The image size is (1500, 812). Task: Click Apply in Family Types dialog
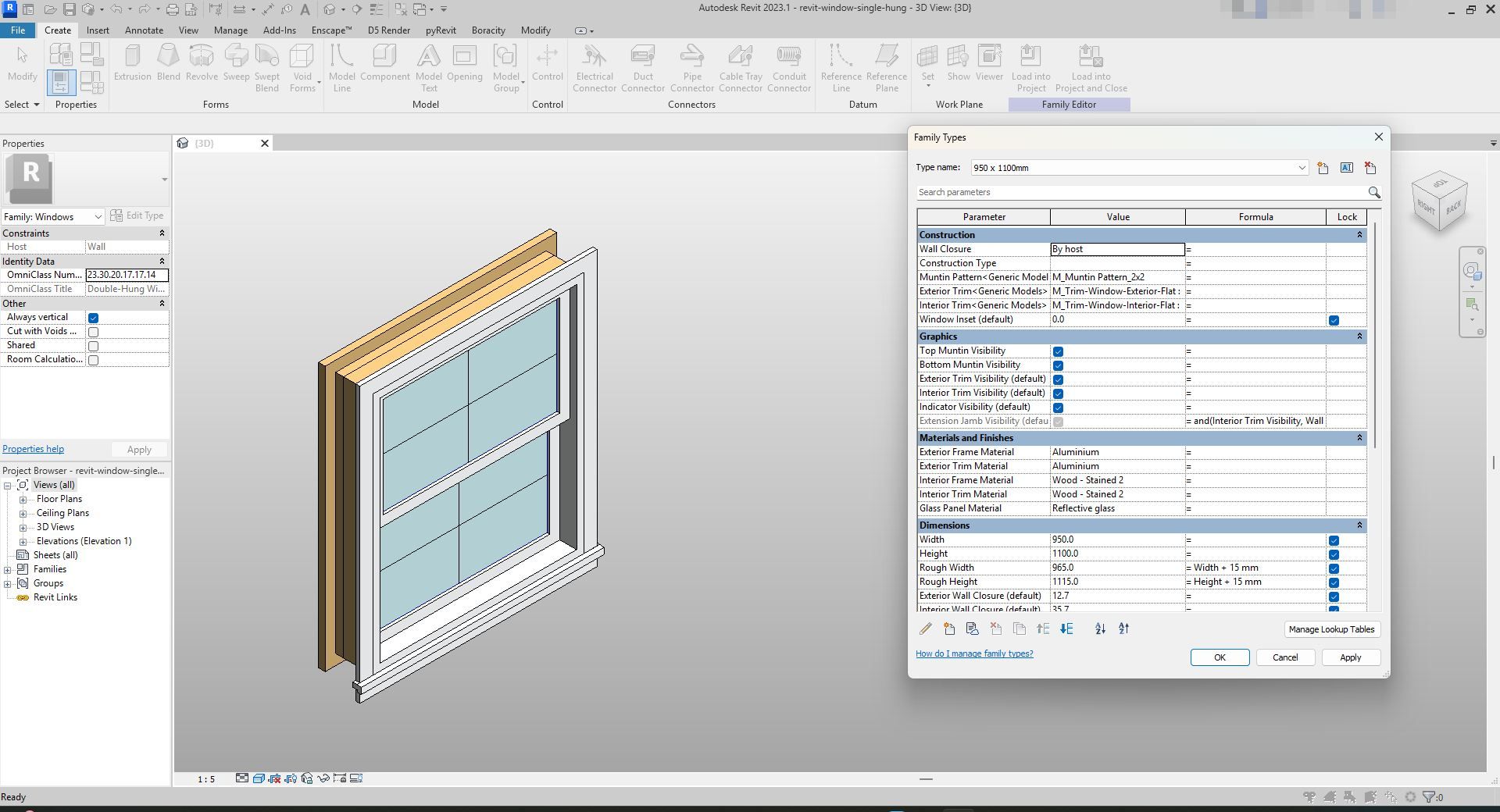[x=1351, y=657]
